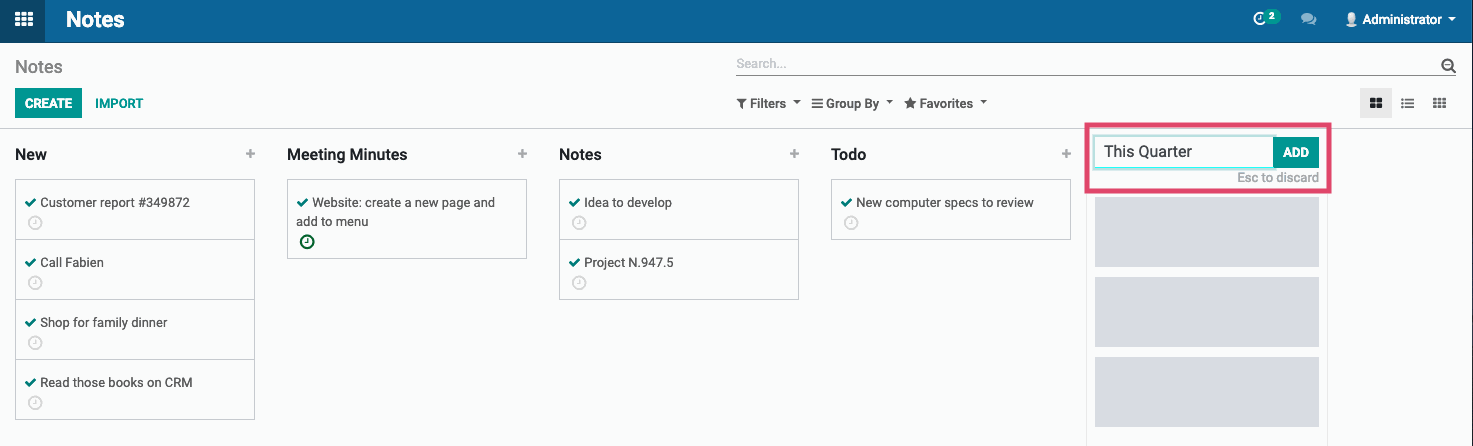The height and width of the screenshot is (446, 1473).
Task: Toggle the checkmark on New computer specs note
Action: pos(846,202)
